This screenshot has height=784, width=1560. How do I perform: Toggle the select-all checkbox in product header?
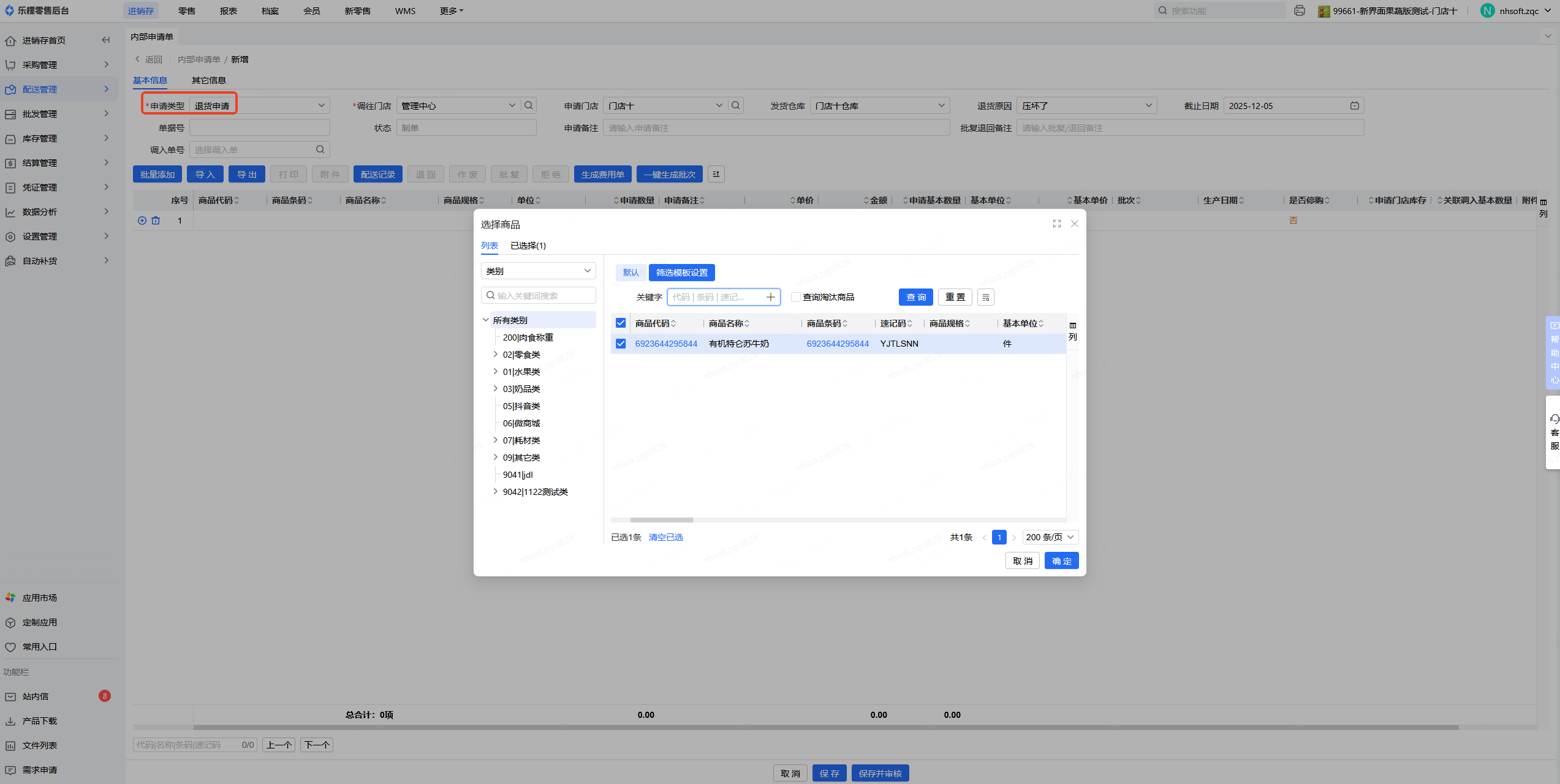tap(621, 323)
